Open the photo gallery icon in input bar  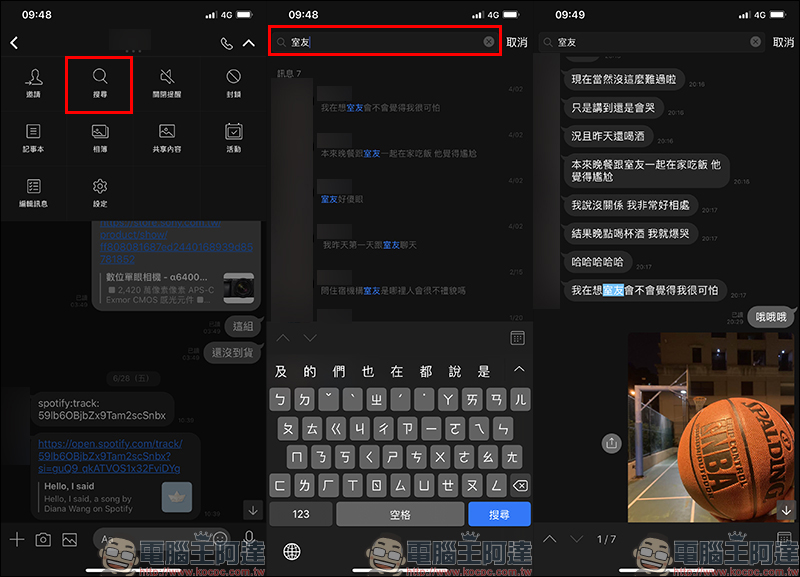click(x=69, y=539)
